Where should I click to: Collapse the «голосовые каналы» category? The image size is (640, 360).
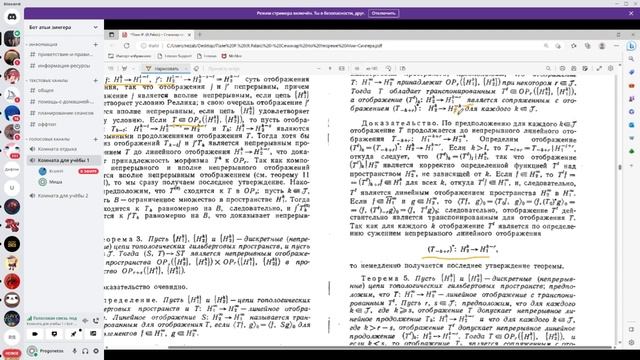point(49,139)
